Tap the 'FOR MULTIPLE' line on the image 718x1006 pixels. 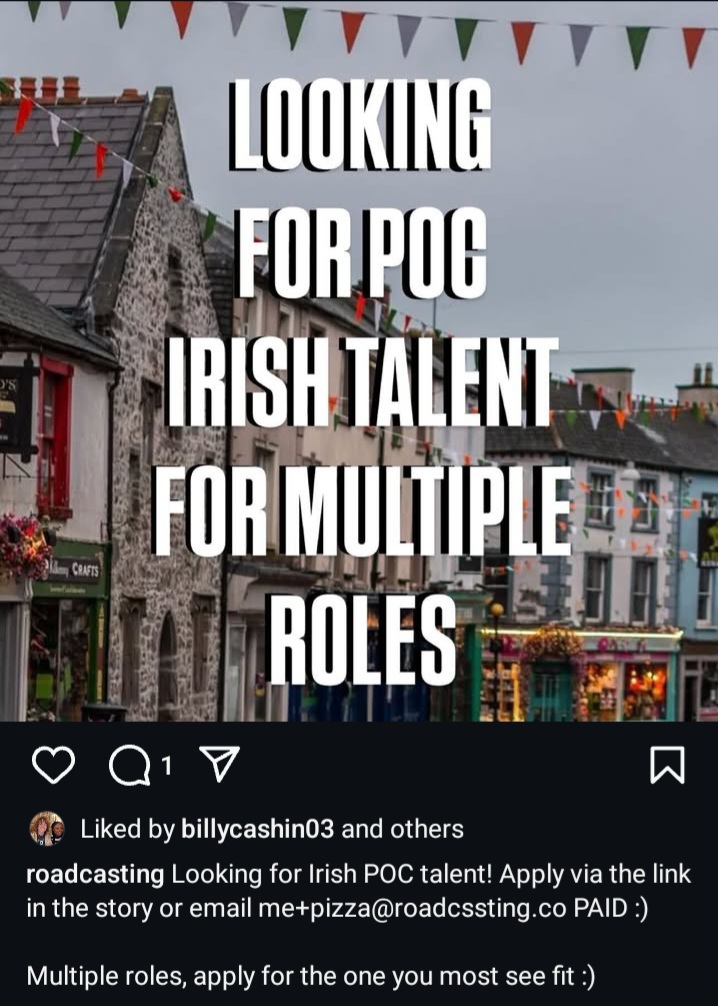[362, 511]
